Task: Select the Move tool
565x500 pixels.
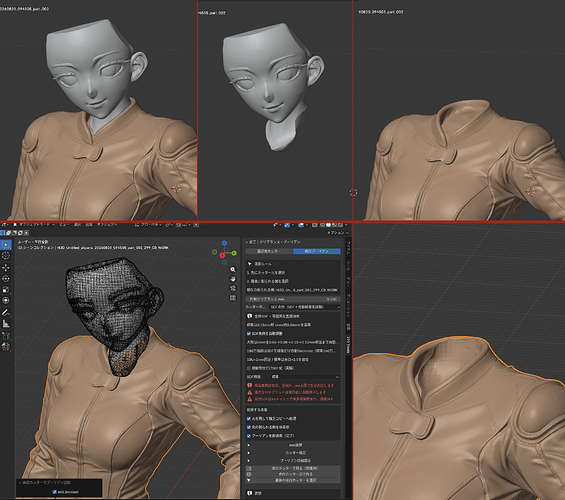Action: click(x=6, y=267)
